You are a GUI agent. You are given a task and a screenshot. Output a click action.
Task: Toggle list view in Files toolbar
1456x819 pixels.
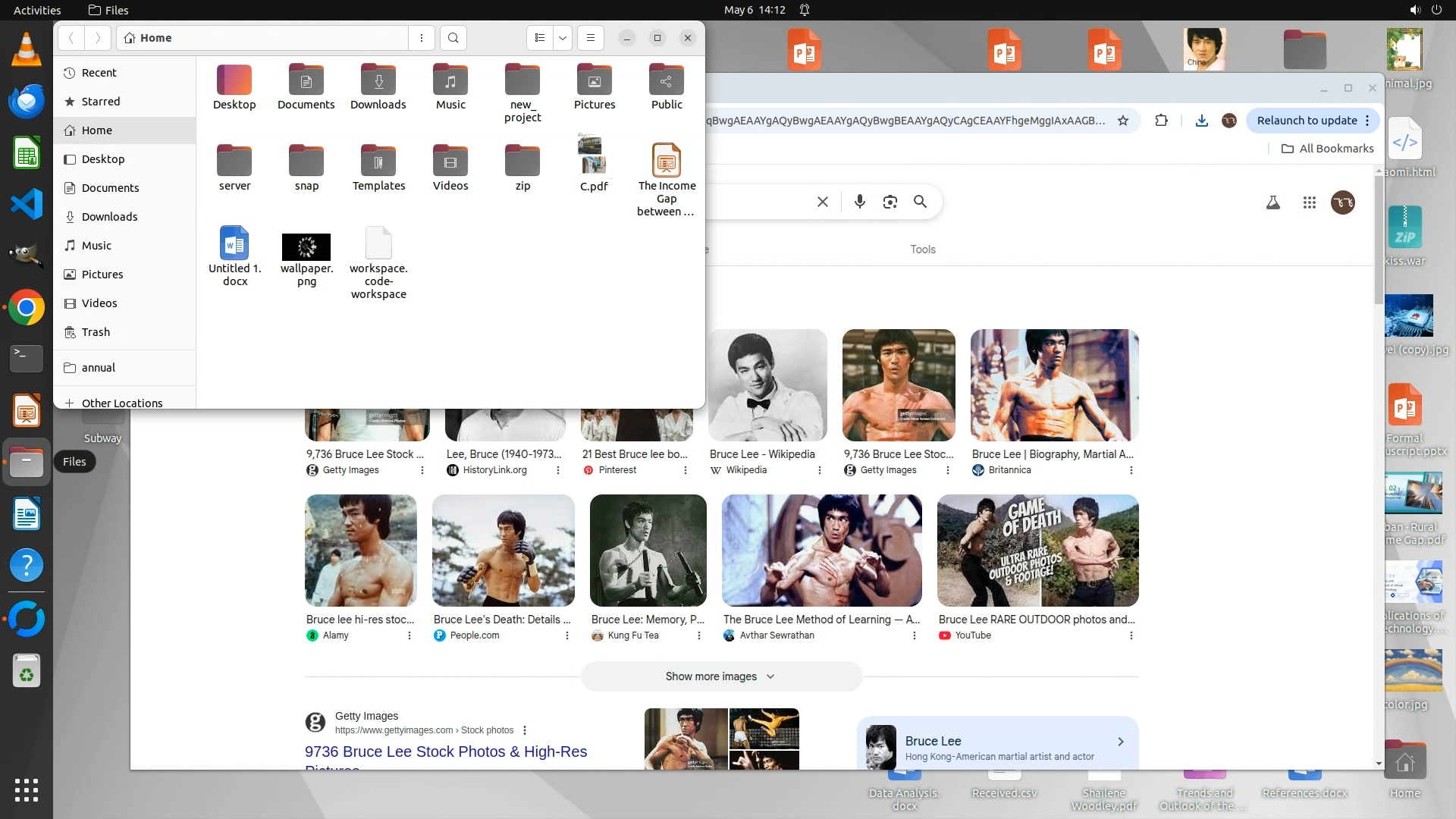pyautogui.click(x=540, y=38)
